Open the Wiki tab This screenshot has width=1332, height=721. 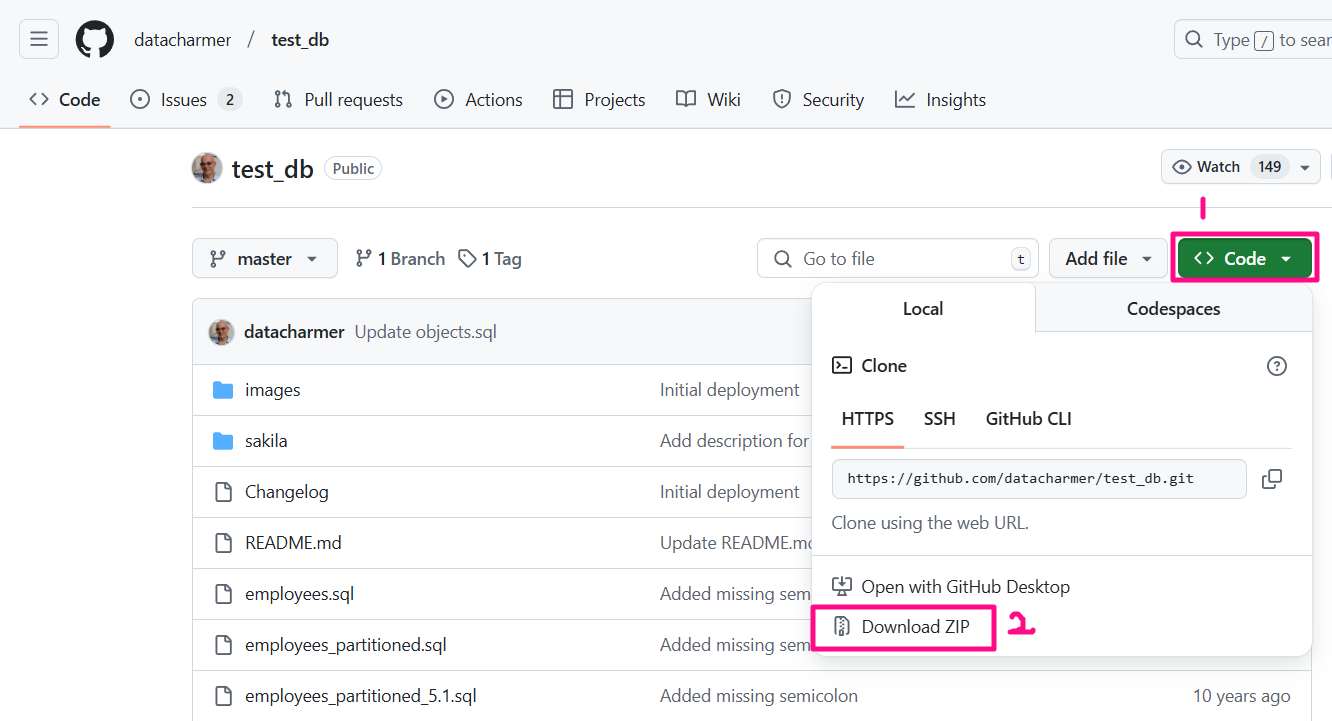click(708, 100)
